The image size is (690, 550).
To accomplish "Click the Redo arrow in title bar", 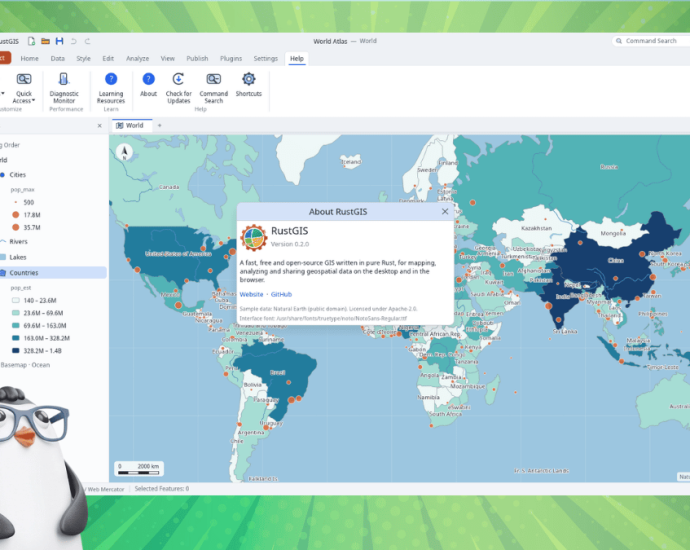I will 88,41.
